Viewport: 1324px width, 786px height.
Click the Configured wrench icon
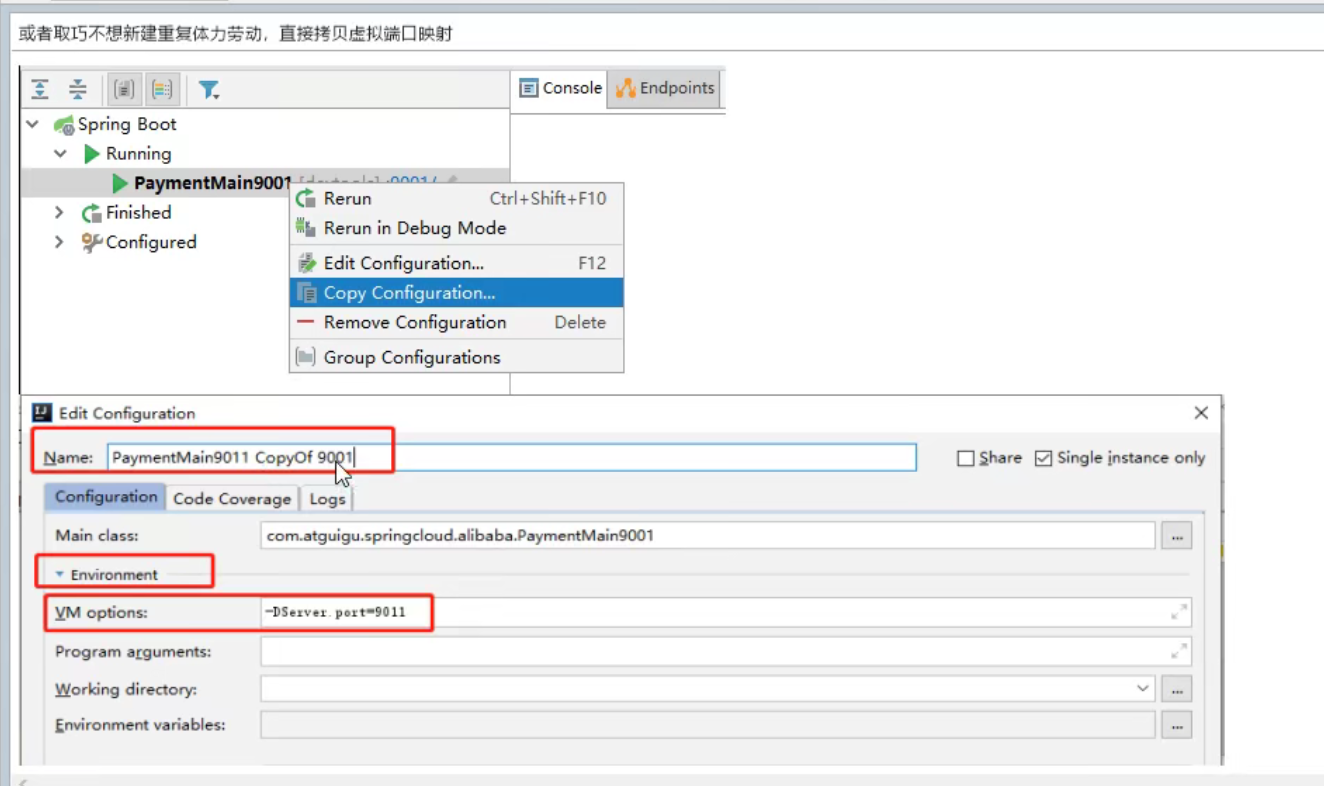tap(92, 242)
